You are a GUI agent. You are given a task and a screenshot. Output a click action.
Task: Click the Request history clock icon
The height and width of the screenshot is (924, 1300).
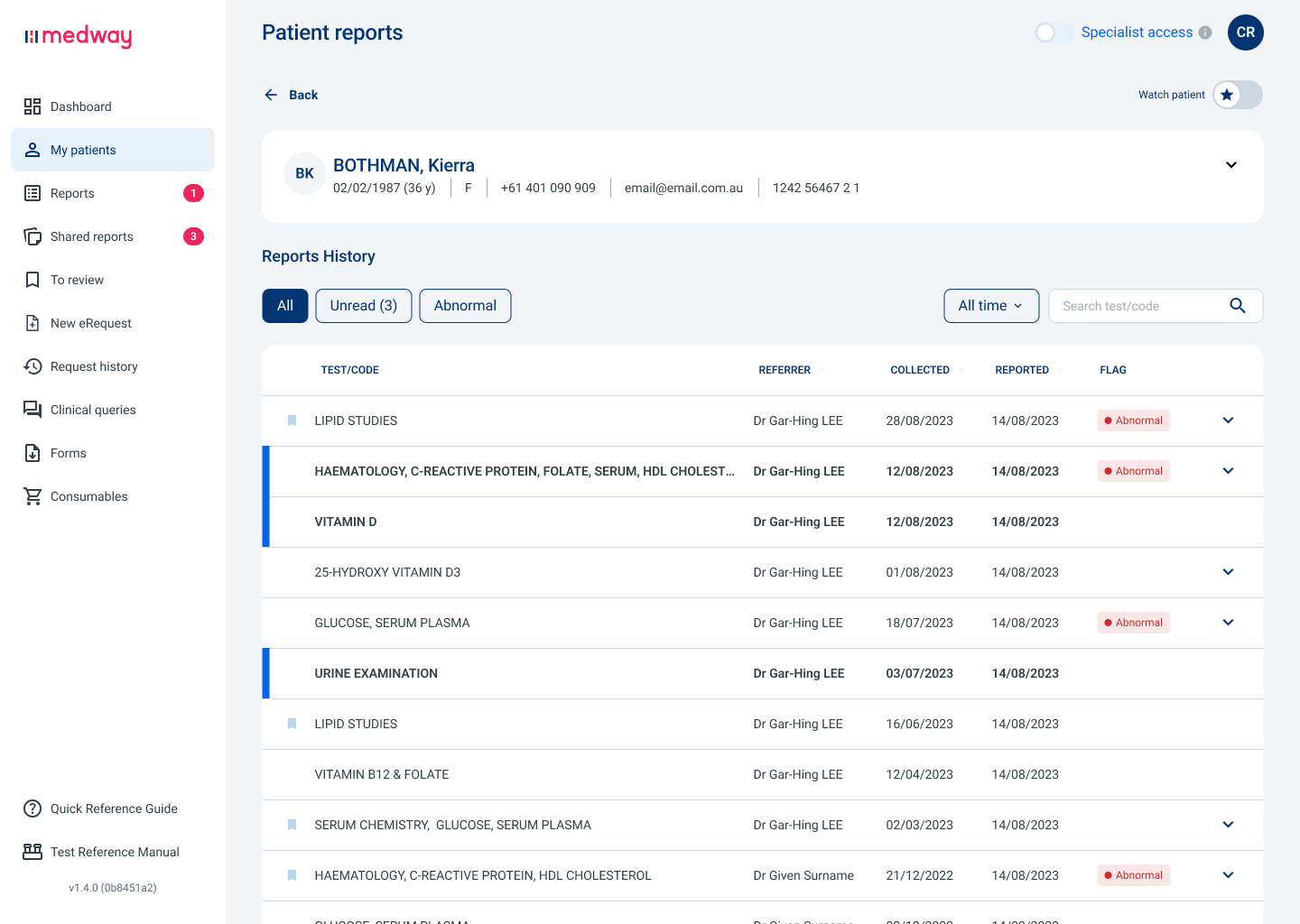pyautogui.click(x=32, y=366)
